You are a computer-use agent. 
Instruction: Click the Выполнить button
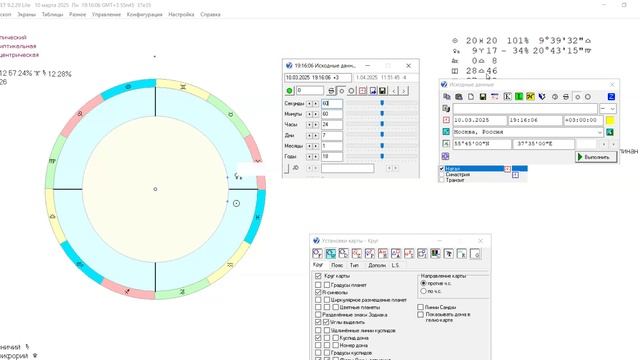[x=596, y=157]
